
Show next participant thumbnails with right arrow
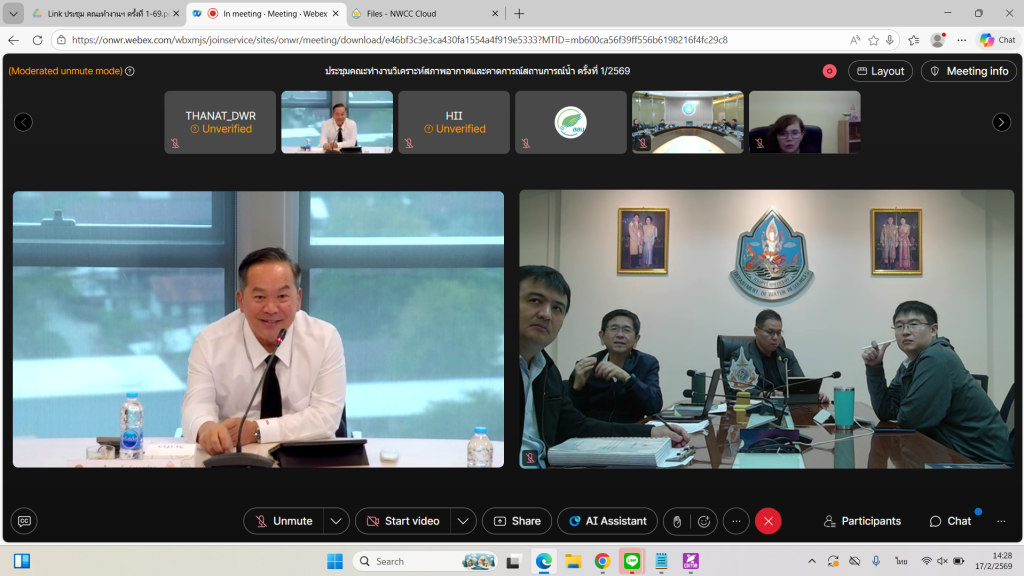coord(1001,122)
